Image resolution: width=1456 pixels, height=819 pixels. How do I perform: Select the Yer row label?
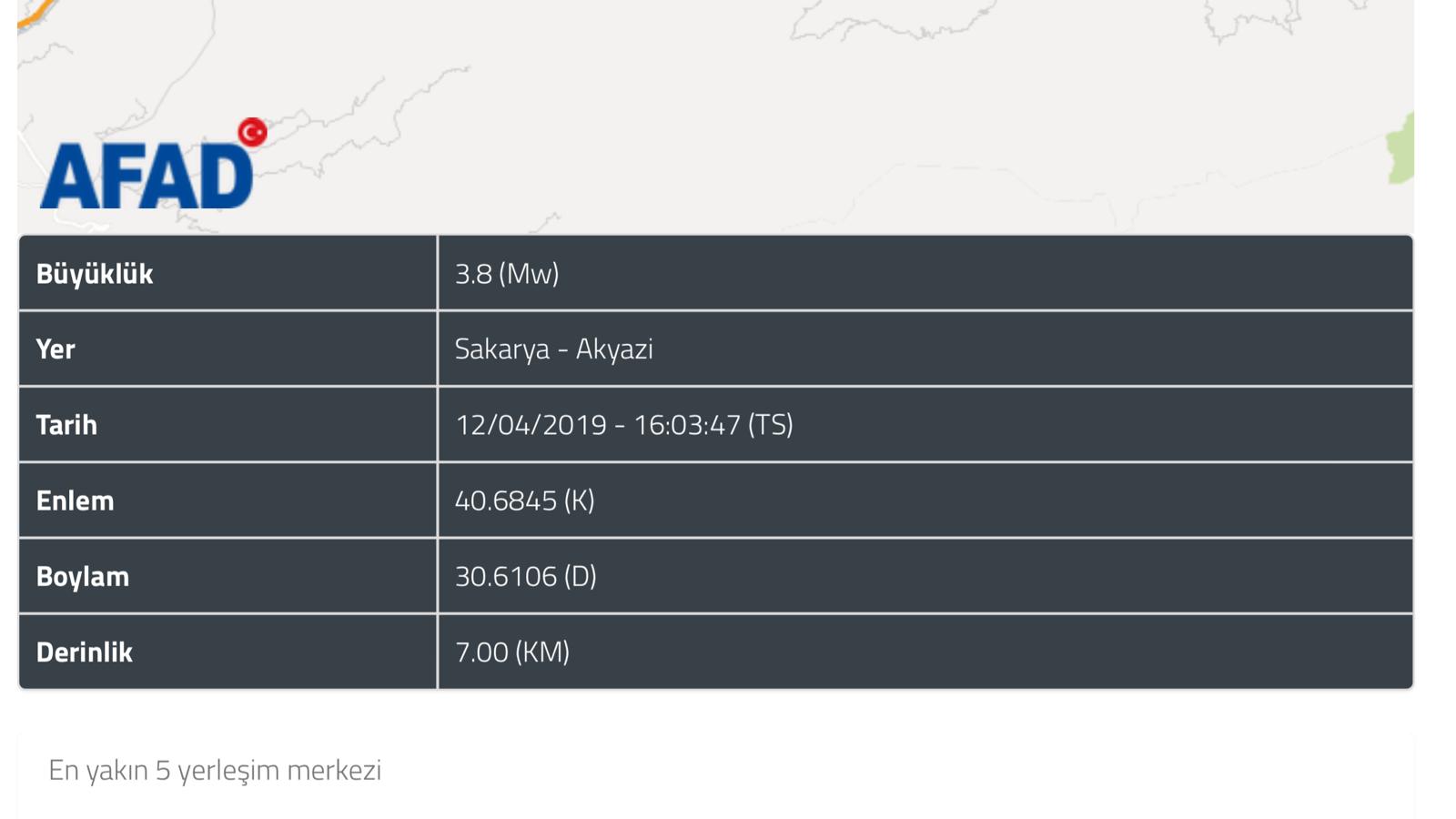click(x=56, y=349)
